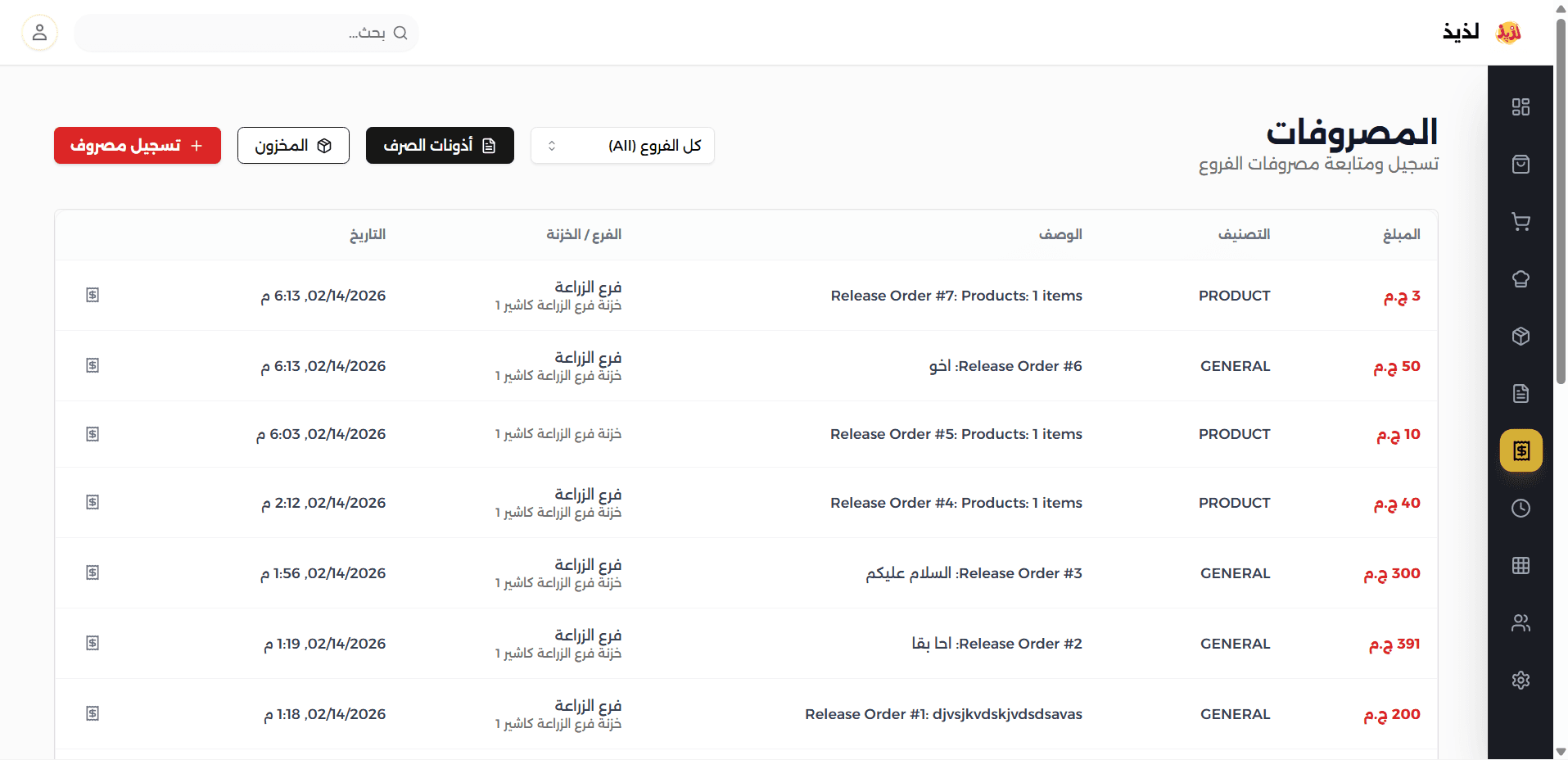This screenshot has height=760, width=1568.
Task: Click receipt icon for Release Order #7 row
Action: [93, 295]
